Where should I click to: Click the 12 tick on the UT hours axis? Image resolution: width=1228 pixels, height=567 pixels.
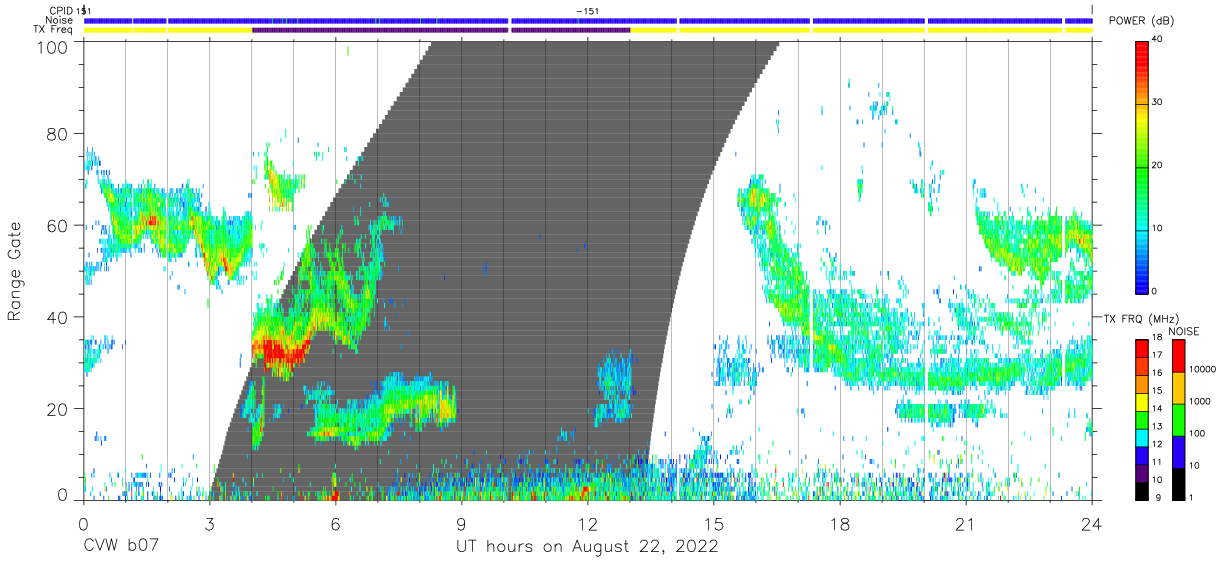click(x=588, y=522)
